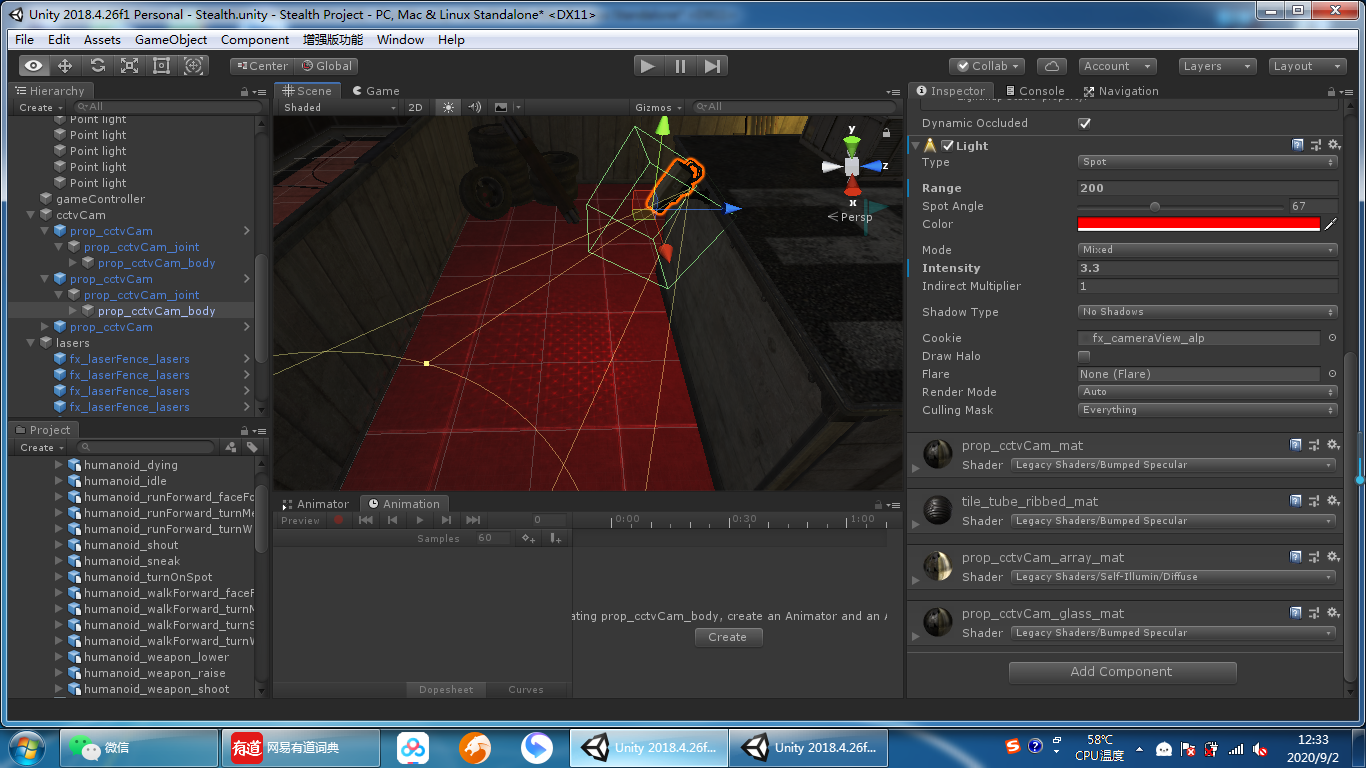Toggle Dynamic Occluded checkbox
The height and width of the screenshot is (768, 1366).
1084,123
